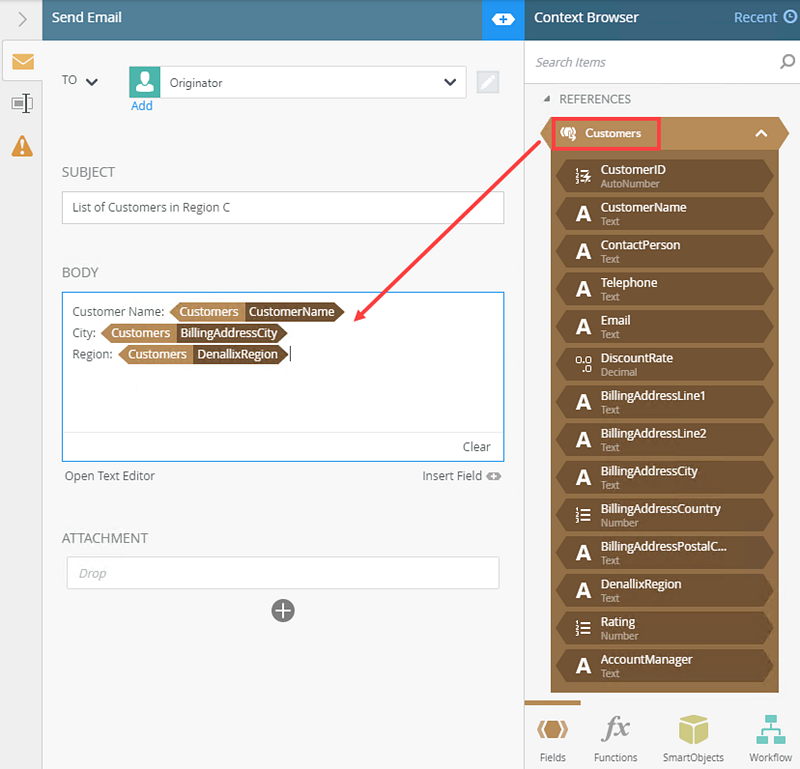Viewport: 800px width, 769px height.
Task: Toggle the Context Browser panel button
Action: point(503,19)
